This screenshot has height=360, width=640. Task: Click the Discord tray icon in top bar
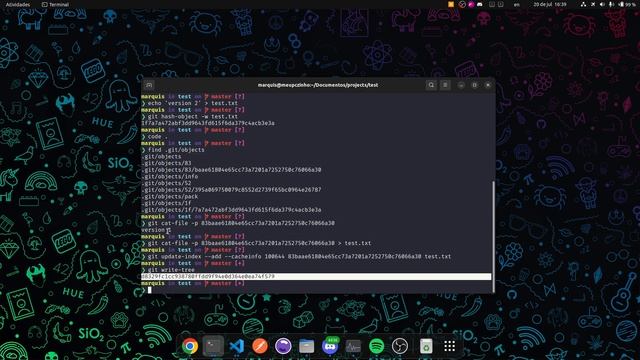480,4
